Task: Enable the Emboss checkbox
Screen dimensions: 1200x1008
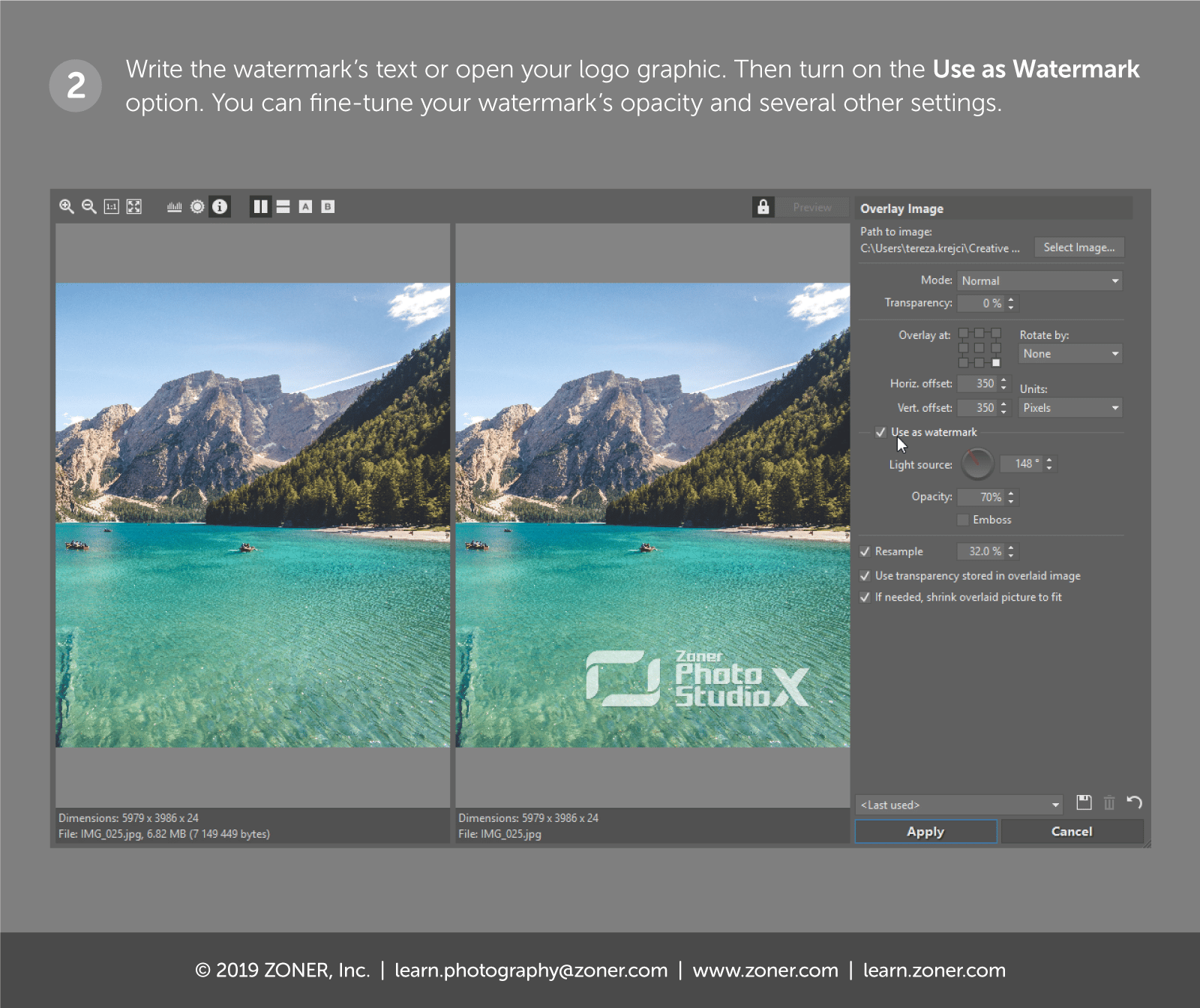Action: tap(963, 520)
